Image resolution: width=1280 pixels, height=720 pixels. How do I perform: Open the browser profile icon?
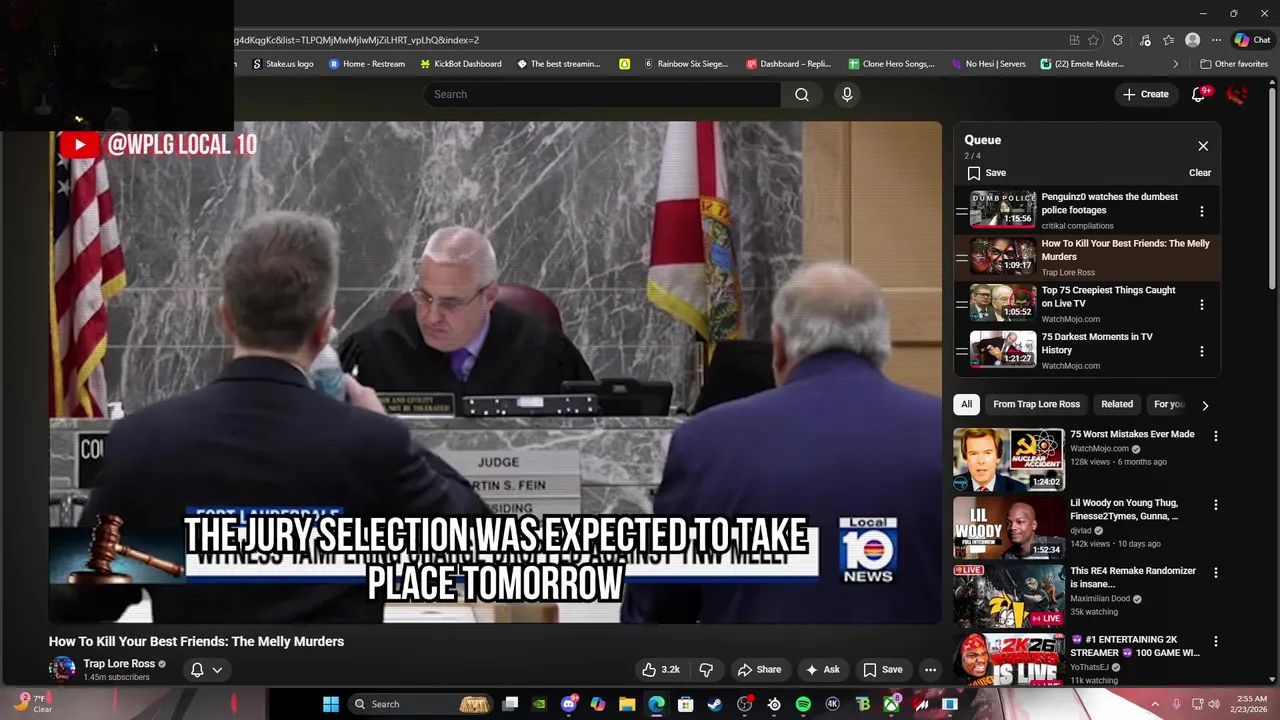(1192, 40)
